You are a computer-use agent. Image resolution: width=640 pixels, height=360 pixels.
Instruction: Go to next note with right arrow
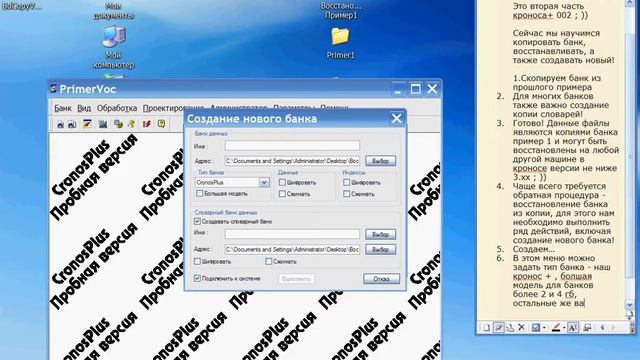tap(613, 327)
